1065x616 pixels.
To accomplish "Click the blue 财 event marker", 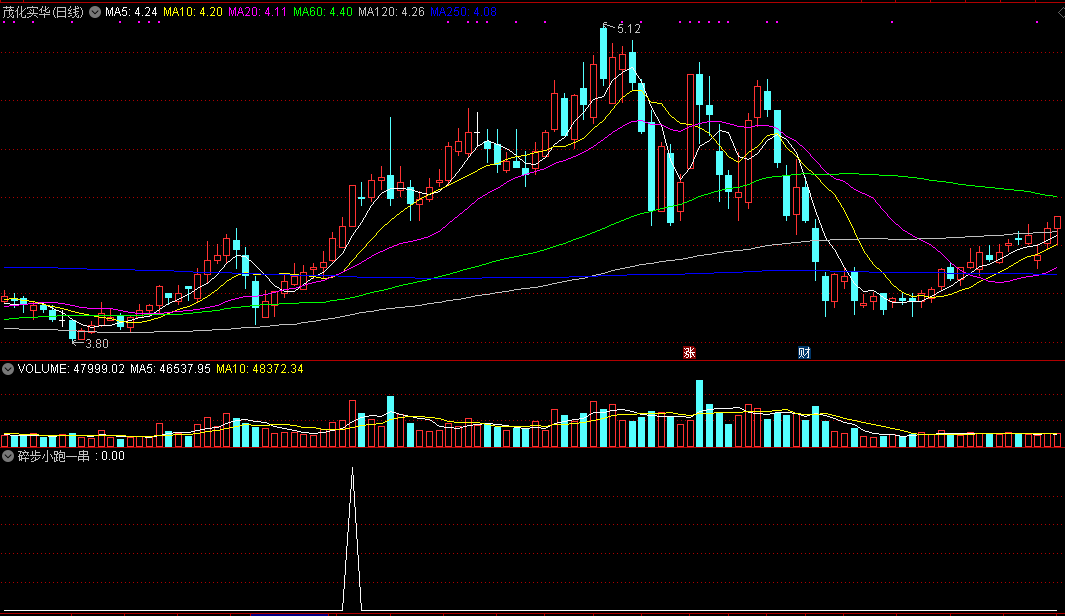I will click(804, 352).
